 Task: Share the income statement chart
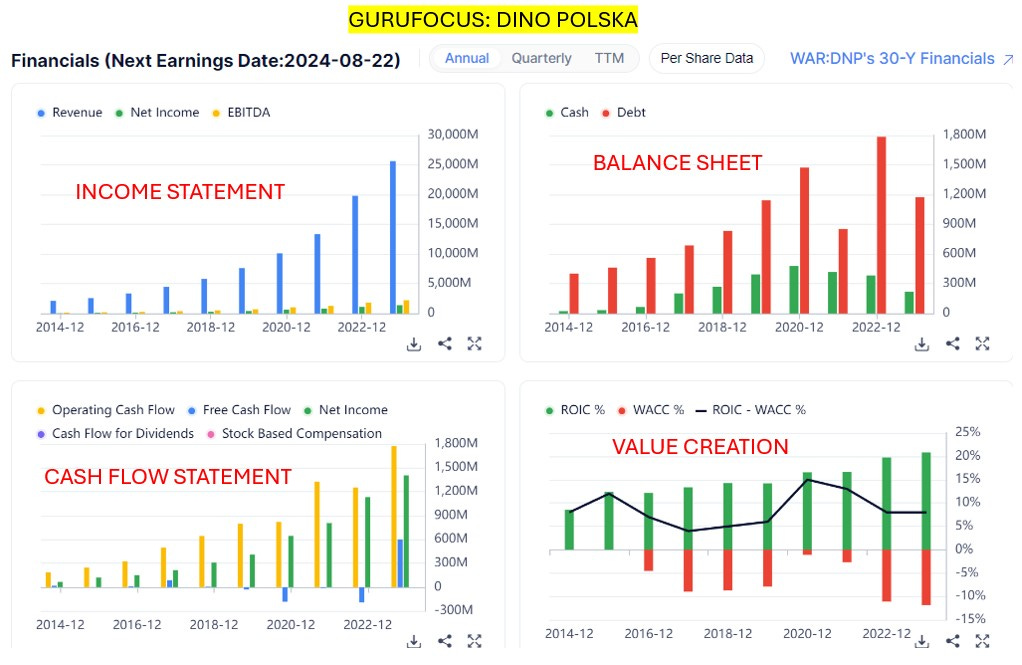(x=445, y=344)
